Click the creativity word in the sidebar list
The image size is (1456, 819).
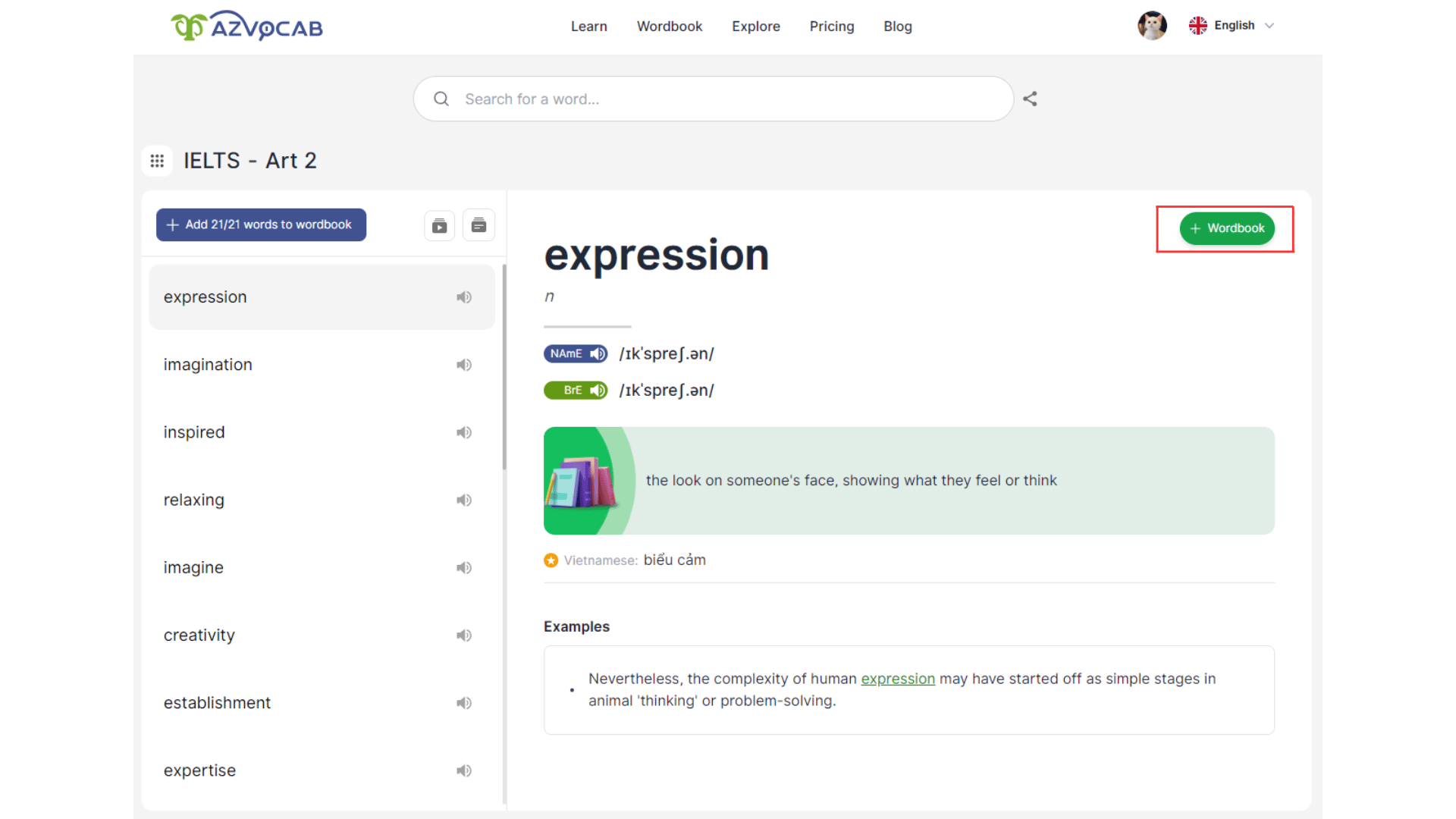[199, 635]
